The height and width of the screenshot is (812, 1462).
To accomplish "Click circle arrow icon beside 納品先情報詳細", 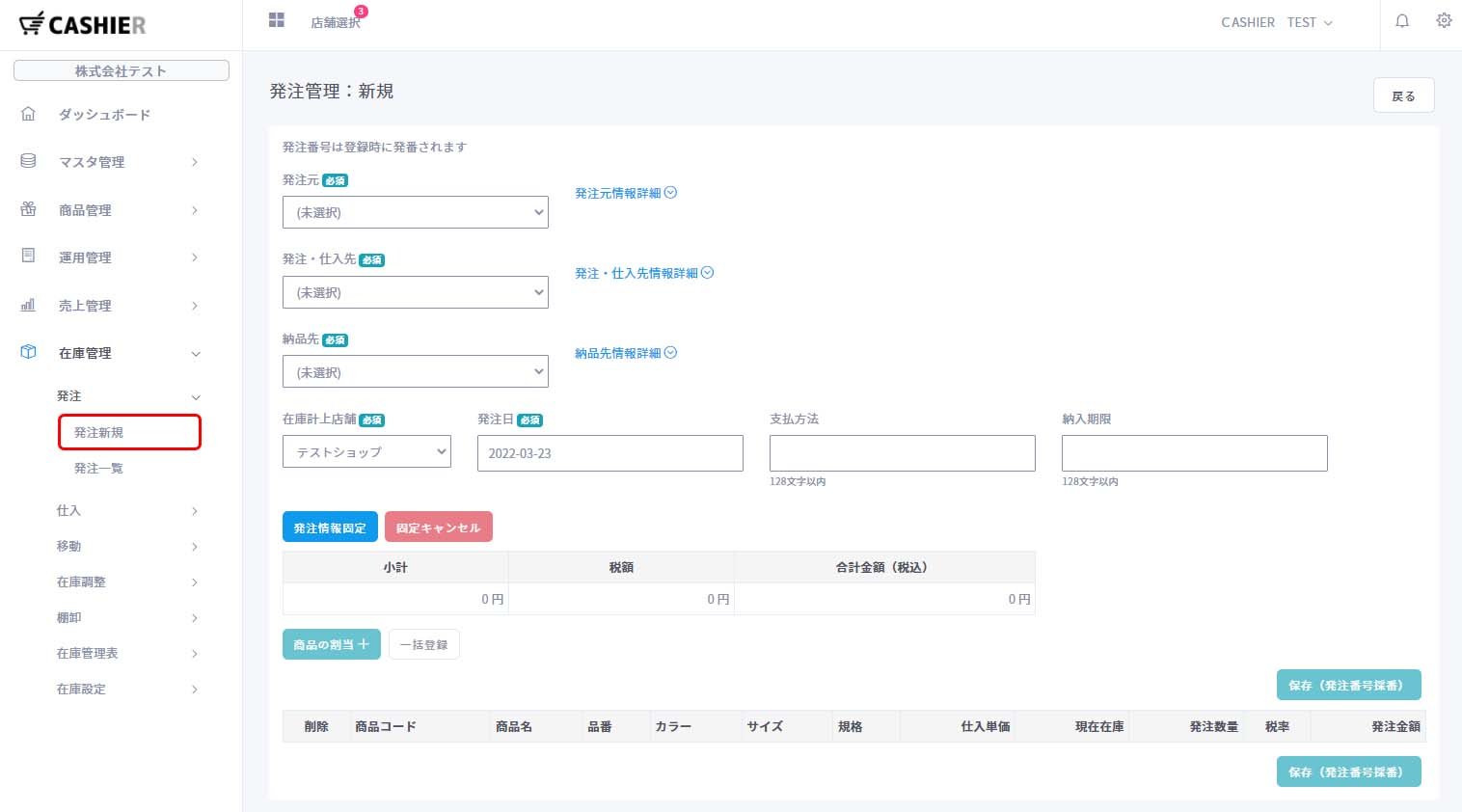I will pos(671,353).
